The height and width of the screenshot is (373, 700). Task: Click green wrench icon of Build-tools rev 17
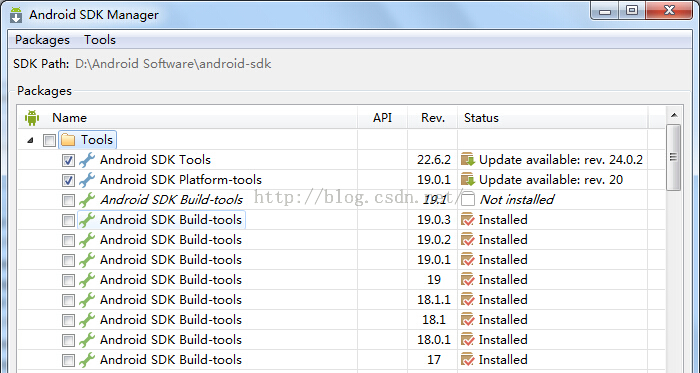point(87,360)
